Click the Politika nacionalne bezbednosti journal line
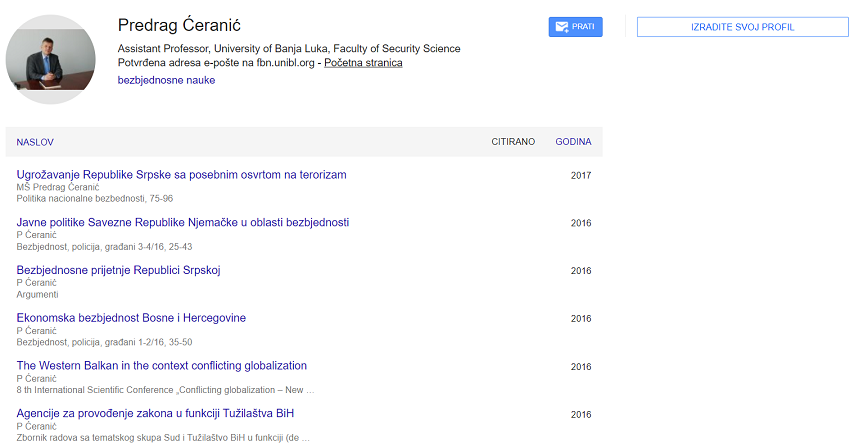Viewport: 850px width, 443px height. pos(95,199)
